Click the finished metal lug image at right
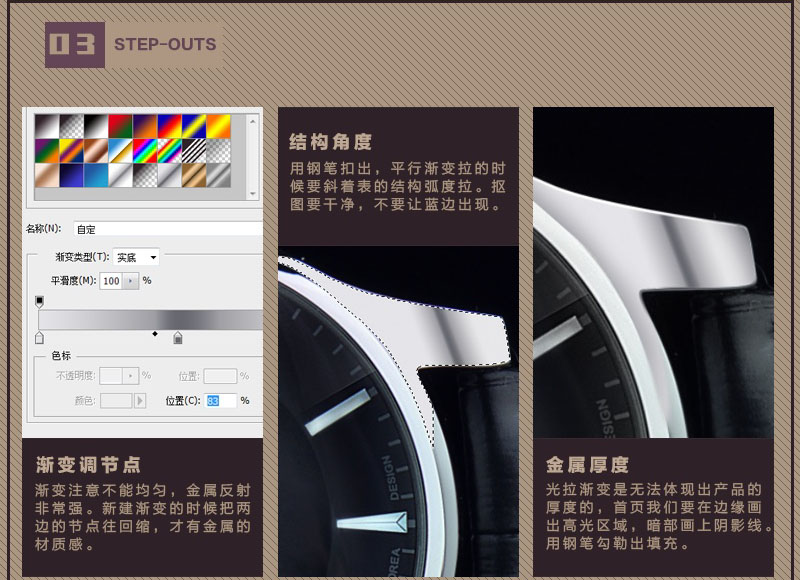Viewport: 800px width, 580px height. tap(654, 272)
